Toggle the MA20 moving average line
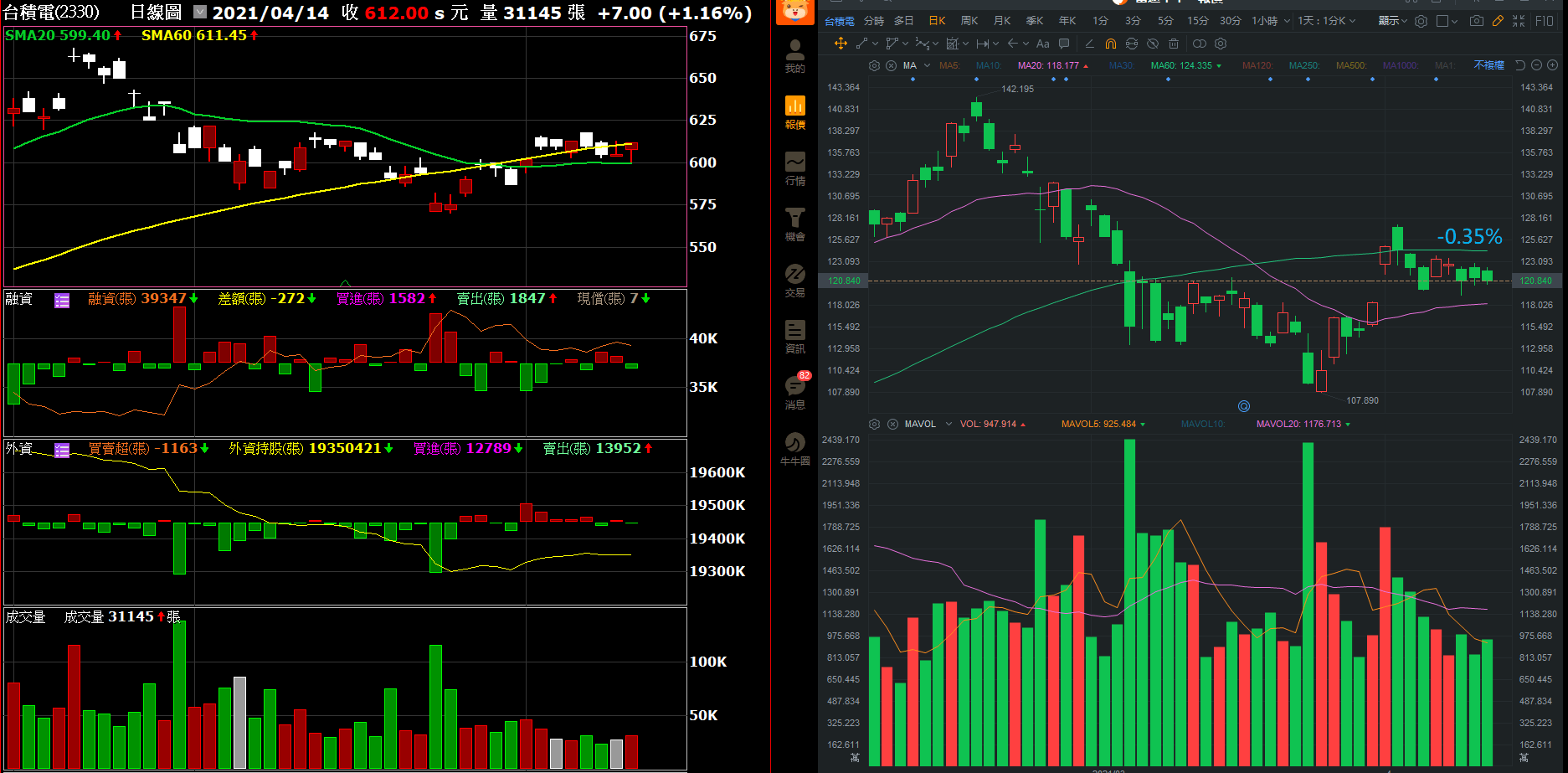 (x=1053, y=65)
